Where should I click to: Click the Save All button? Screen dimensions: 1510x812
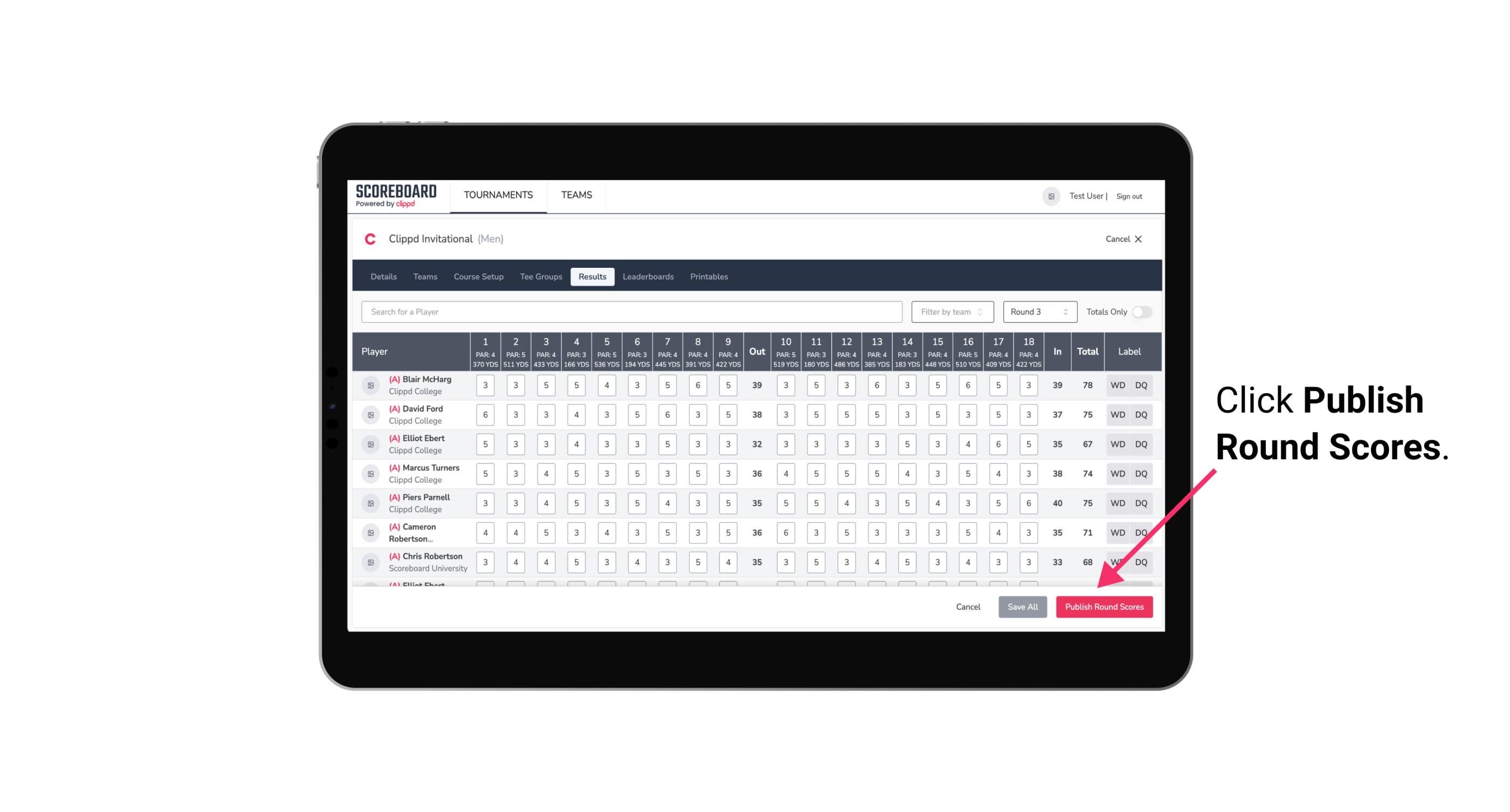point(1023,607)
